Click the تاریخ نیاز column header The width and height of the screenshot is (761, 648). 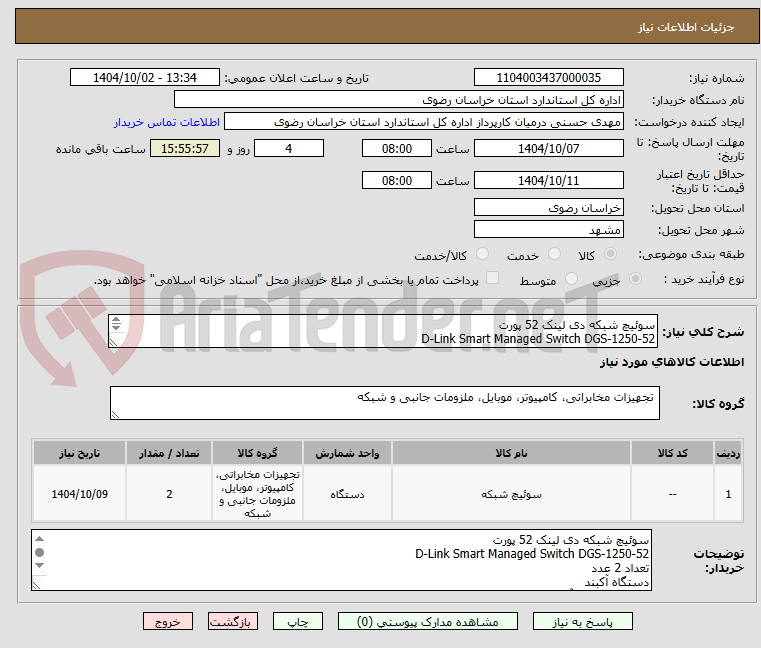click(x=80, y=453)
